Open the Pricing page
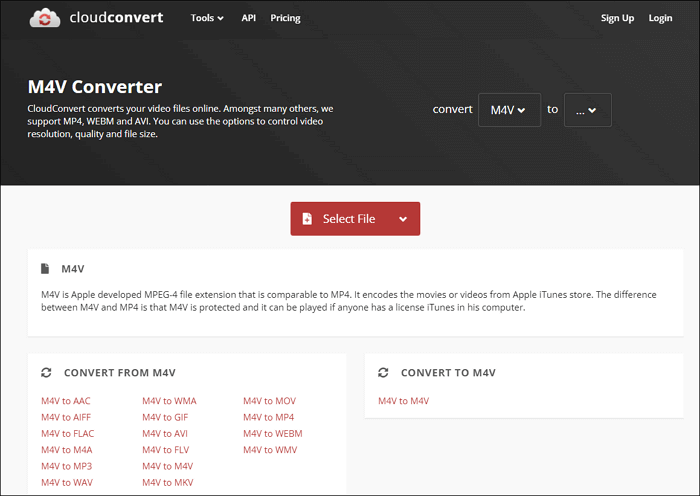The image size is (700, 496). [x=285, y=18]
